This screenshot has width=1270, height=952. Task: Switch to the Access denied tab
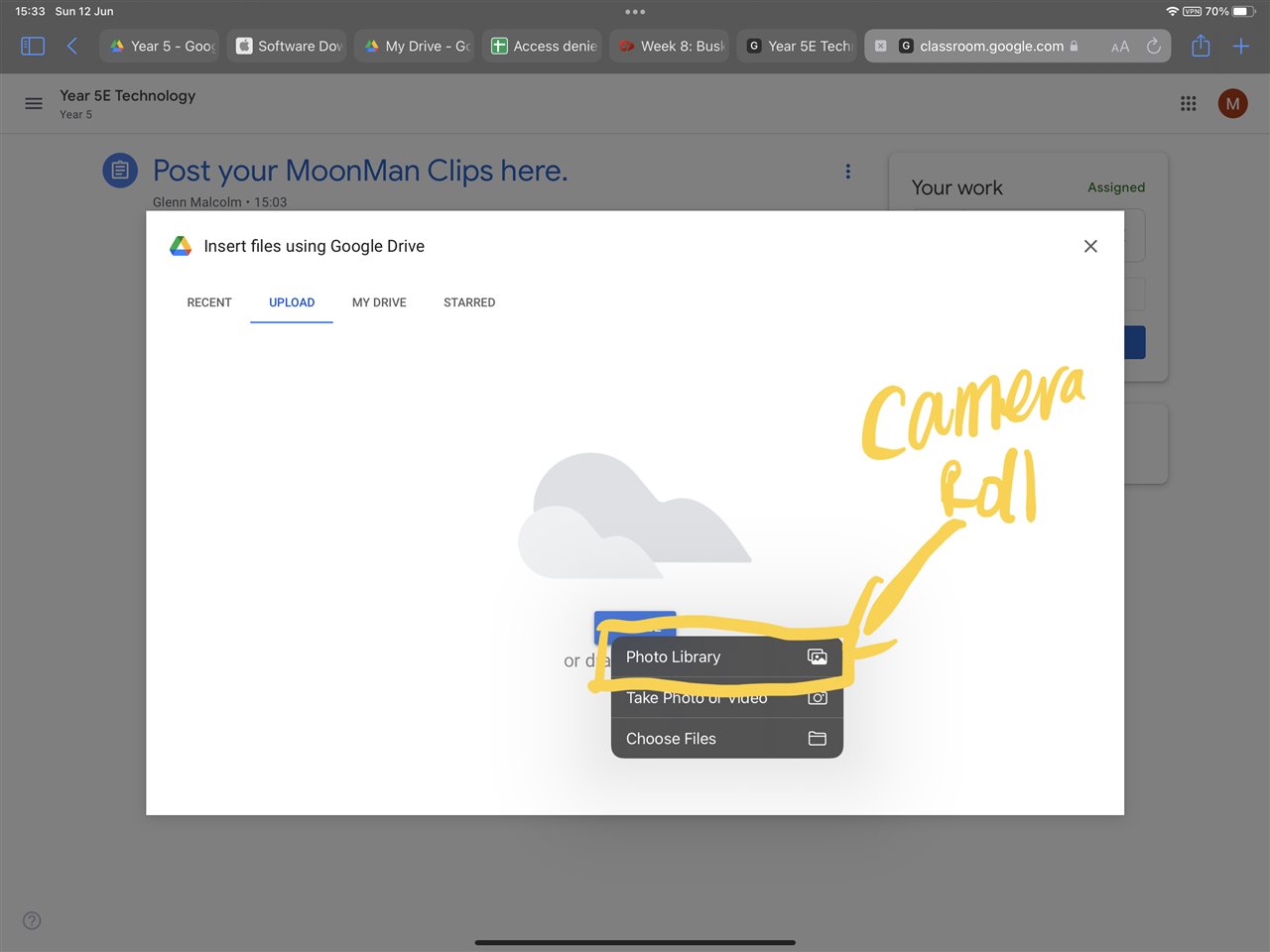(x=542, y=46)
